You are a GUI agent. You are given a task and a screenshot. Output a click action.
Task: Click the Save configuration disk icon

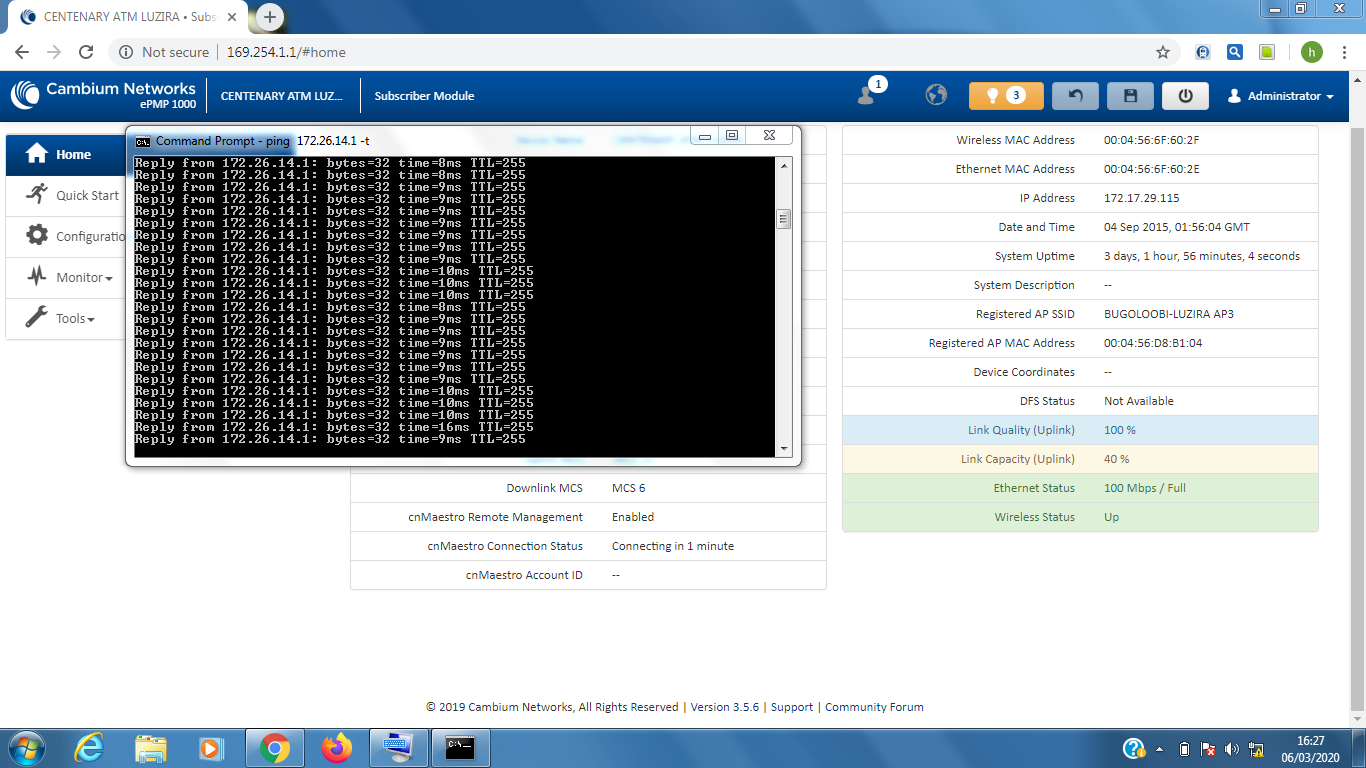1130,96
